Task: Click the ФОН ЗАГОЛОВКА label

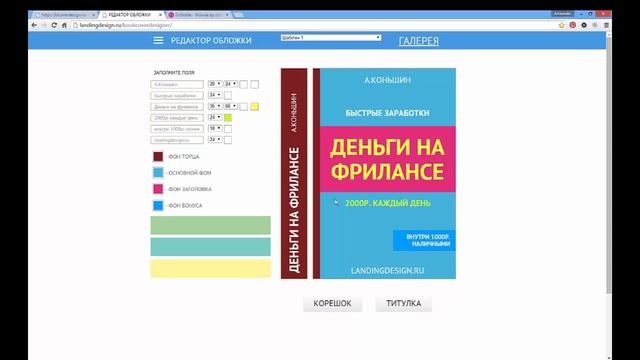Action: pos(190,189)
